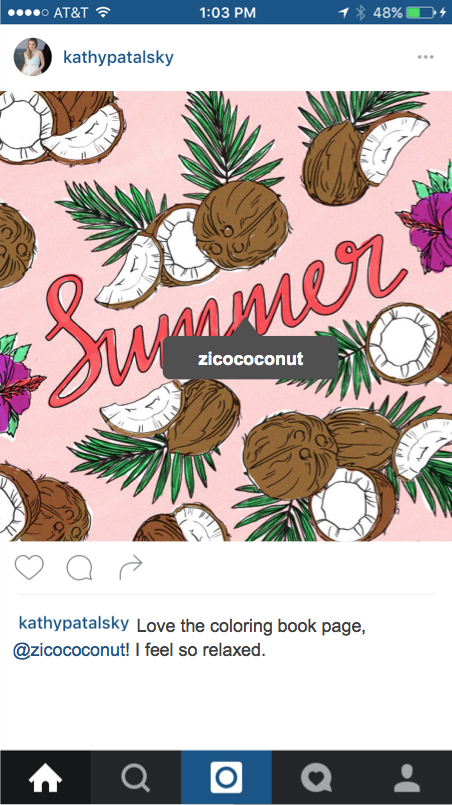
Task: Open comments via the speech bubble icon
Action: 80,568
